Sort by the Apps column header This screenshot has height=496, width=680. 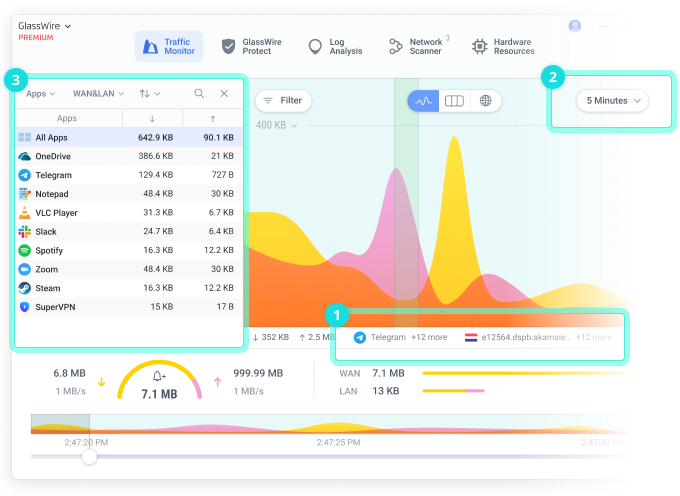(x=67, y=118)
